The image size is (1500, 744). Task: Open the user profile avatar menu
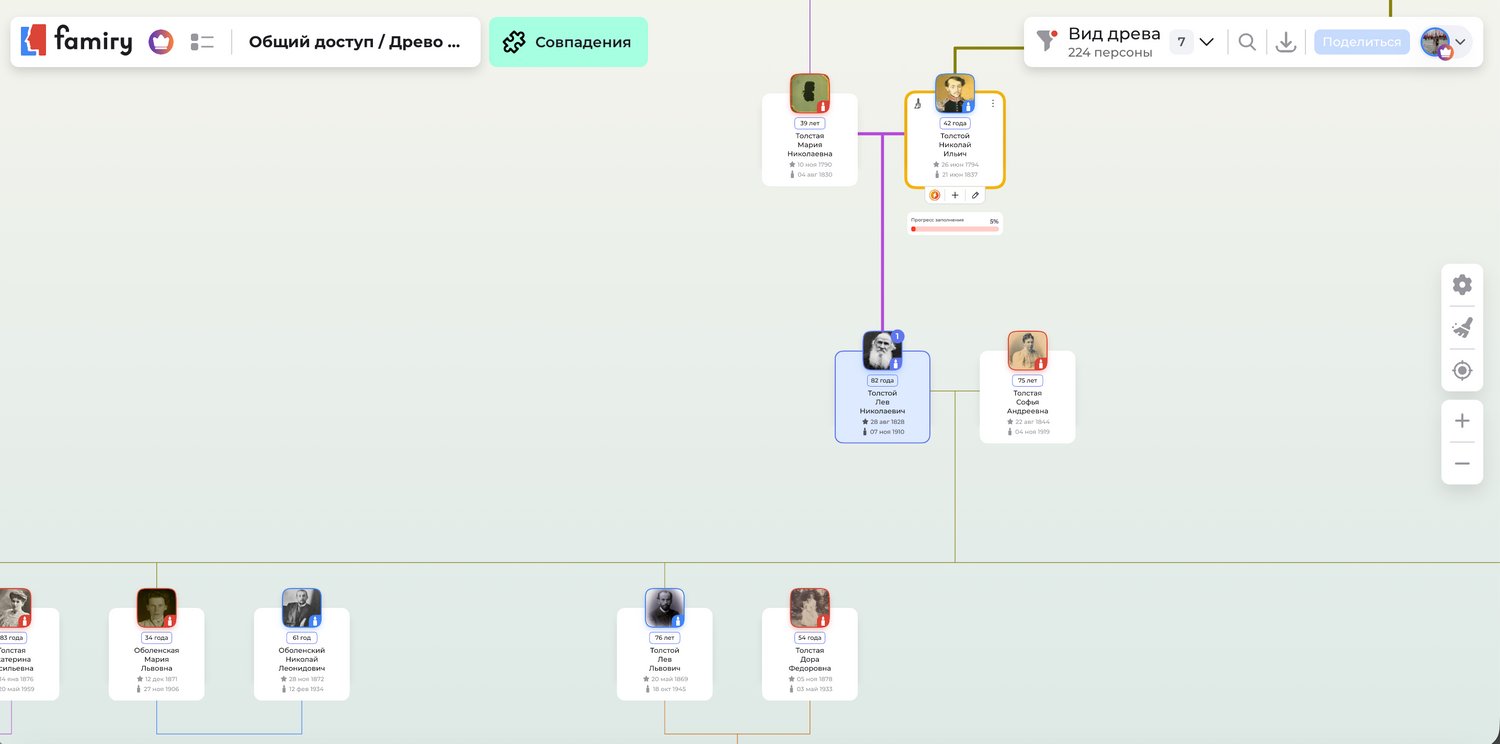tap(1445, 42)
